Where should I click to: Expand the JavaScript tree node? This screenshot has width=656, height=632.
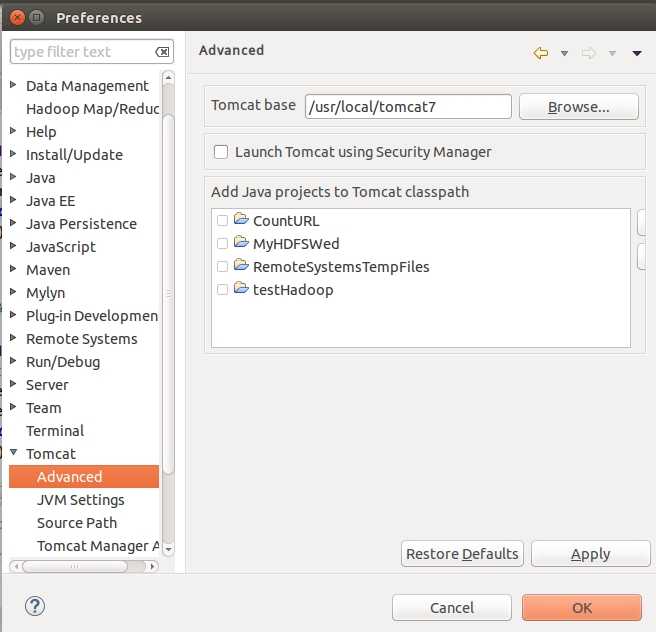click(13, 246)
